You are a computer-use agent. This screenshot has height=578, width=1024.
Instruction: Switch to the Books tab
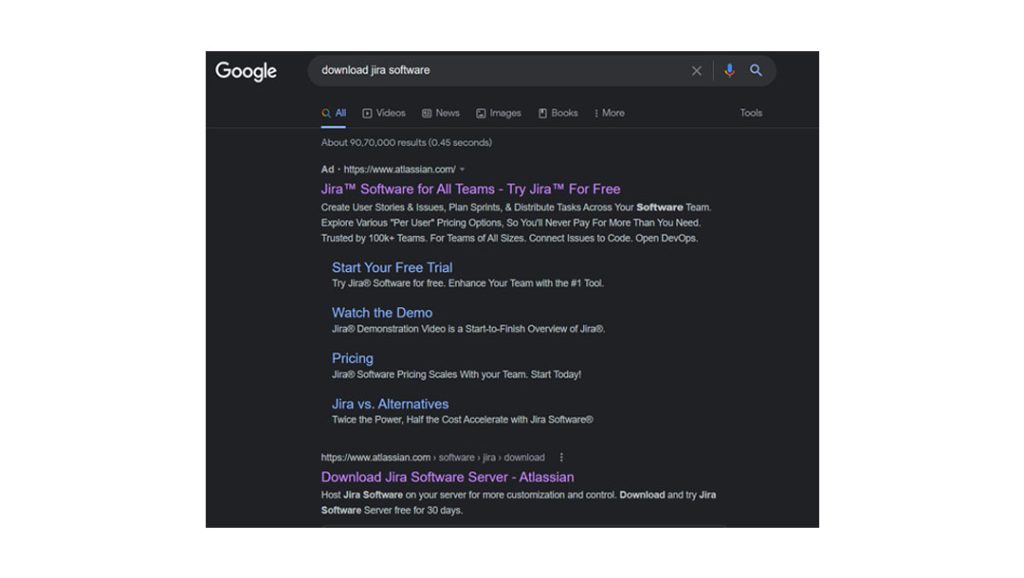click(x=558, y=113)
